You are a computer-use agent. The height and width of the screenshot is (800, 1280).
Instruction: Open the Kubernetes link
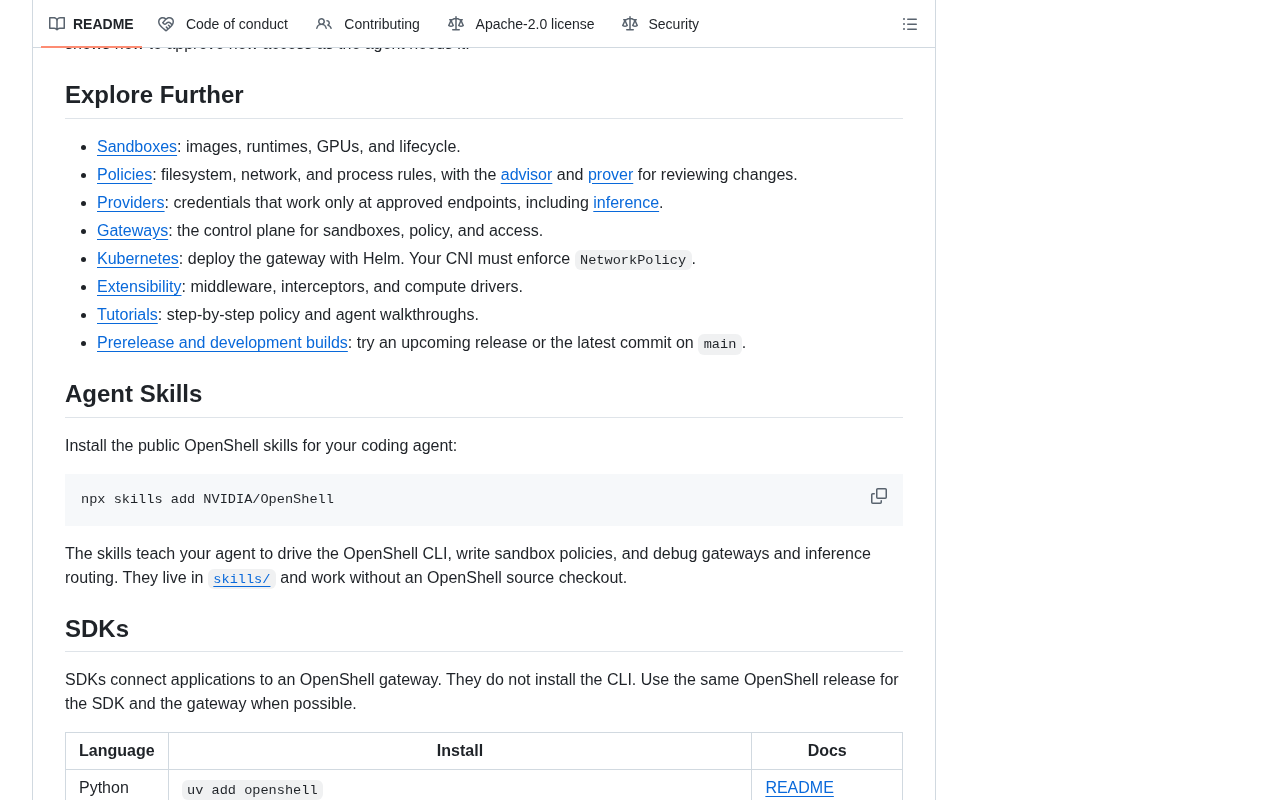point(138,258)
